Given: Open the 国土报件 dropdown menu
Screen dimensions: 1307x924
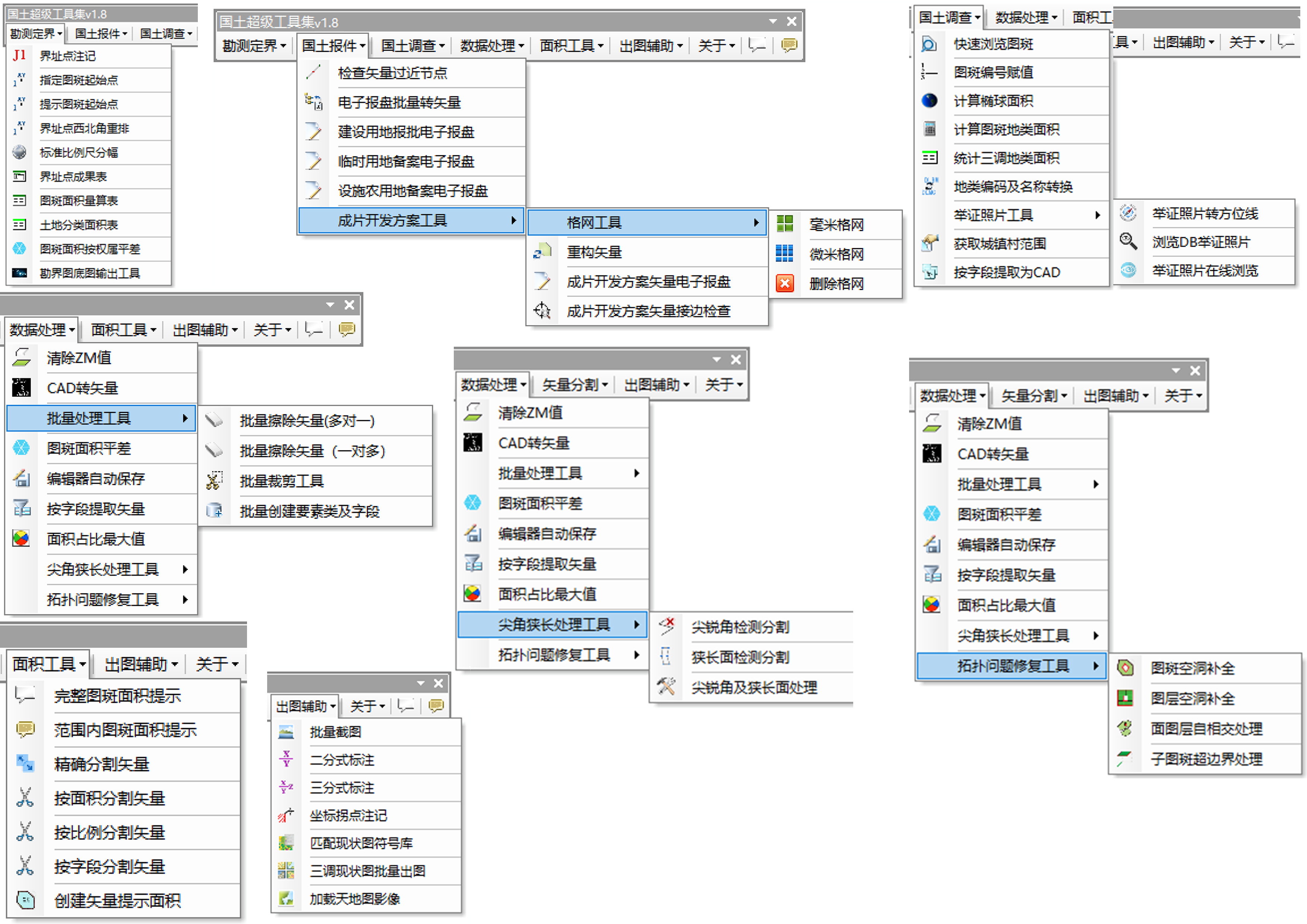Looking at the screenshot, I should click(333, 45).
